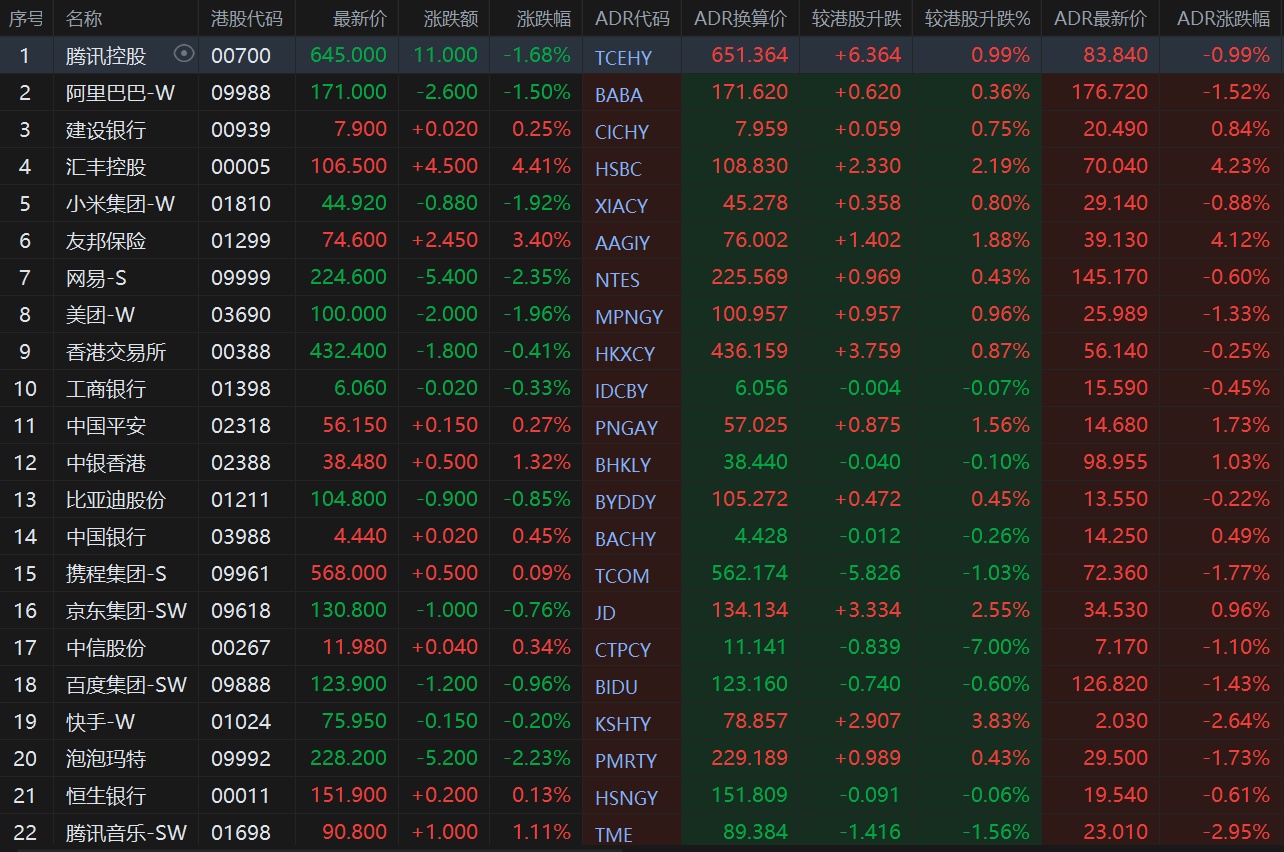This screenshot has height=852, width=1284.
Task: Select the 百度集团-SW stock name
Action: click(126, 685)
